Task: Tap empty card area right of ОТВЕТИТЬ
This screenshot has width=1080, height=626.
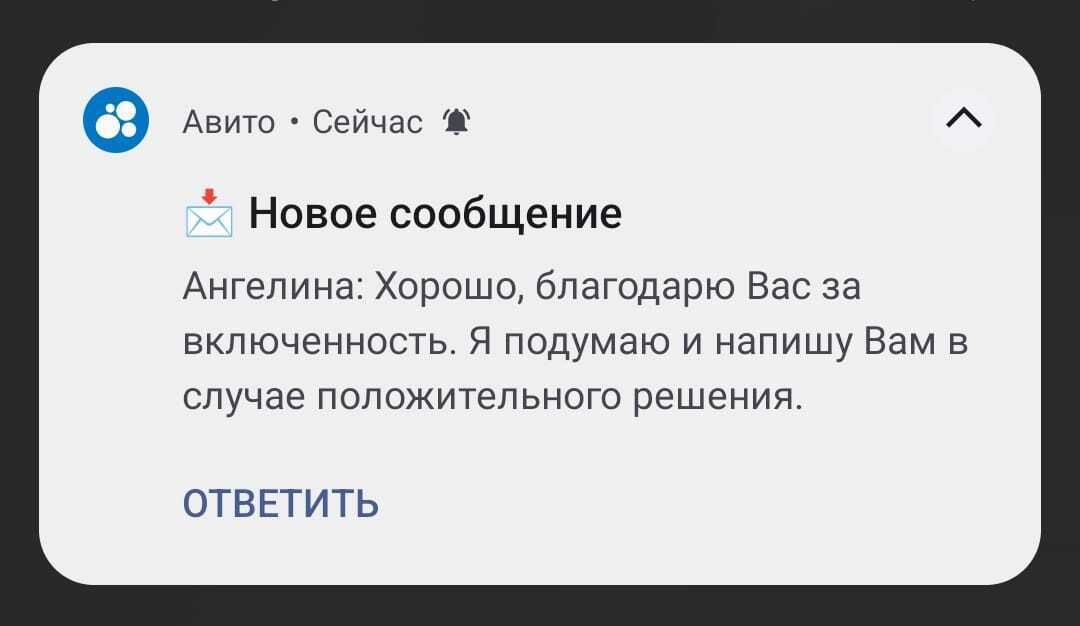Action: click(700, 502)
